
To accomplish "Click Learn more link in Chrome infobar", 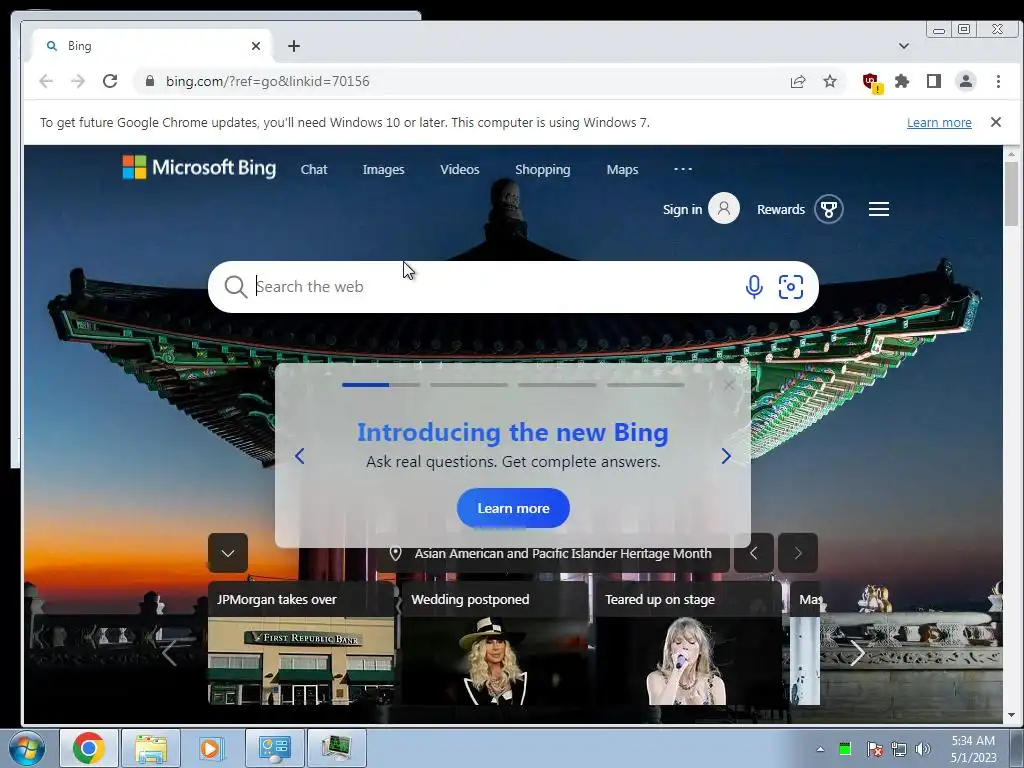I will (x=939, y=122).
